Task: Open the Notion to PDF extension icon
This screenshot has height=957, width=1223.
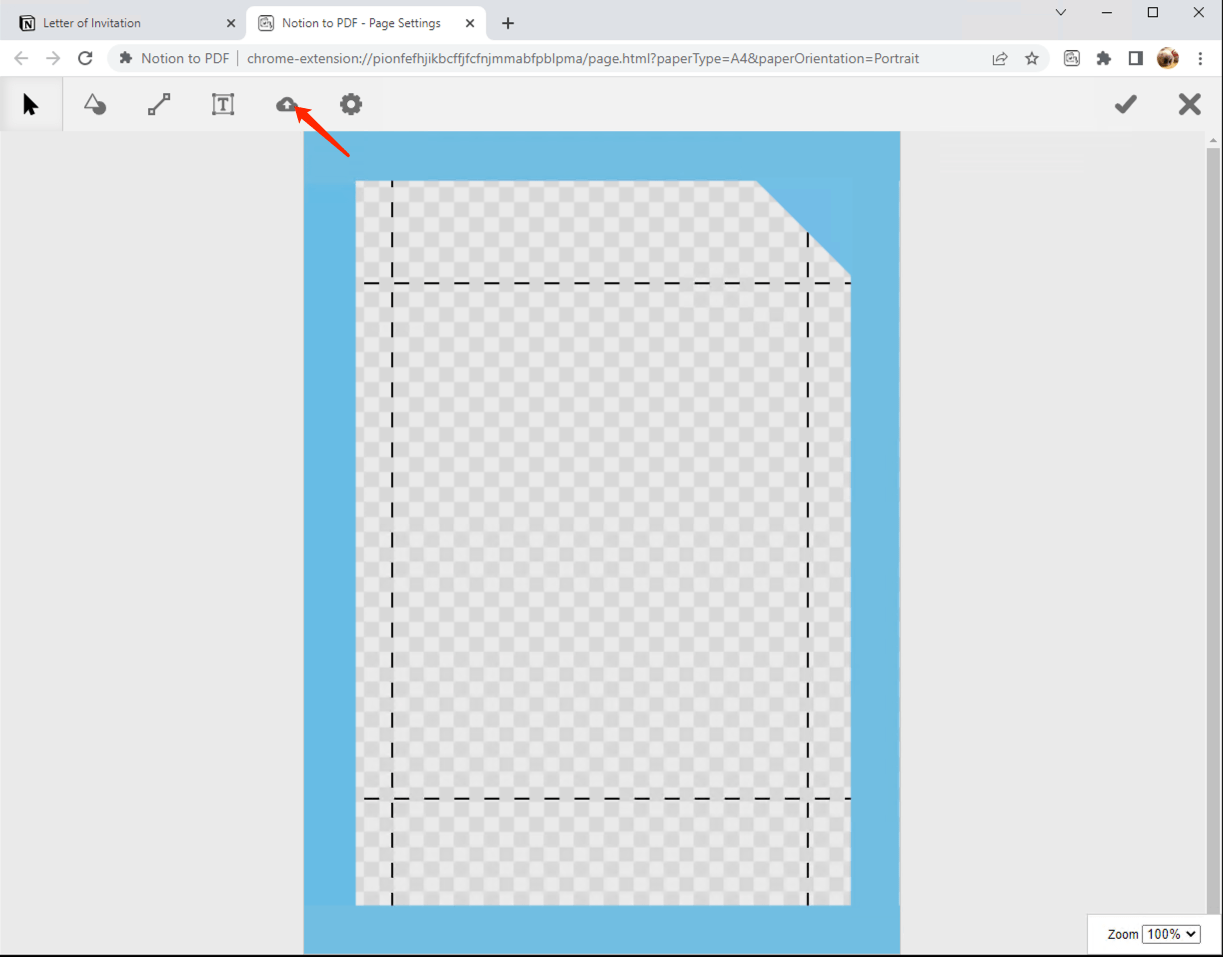Action: 1071,58
